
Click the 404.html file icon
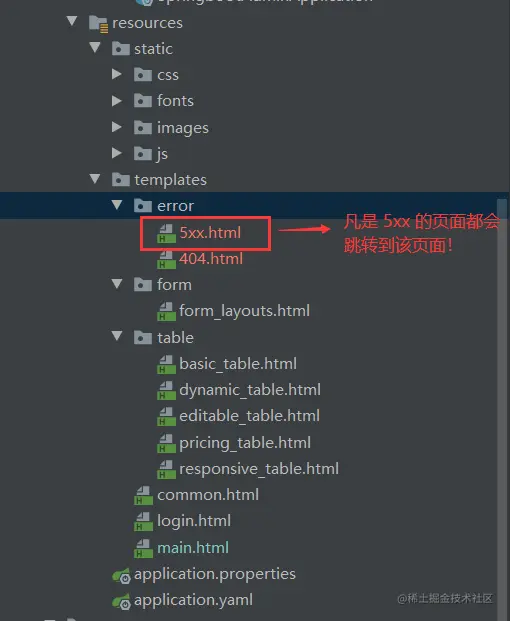click(166, 259)
